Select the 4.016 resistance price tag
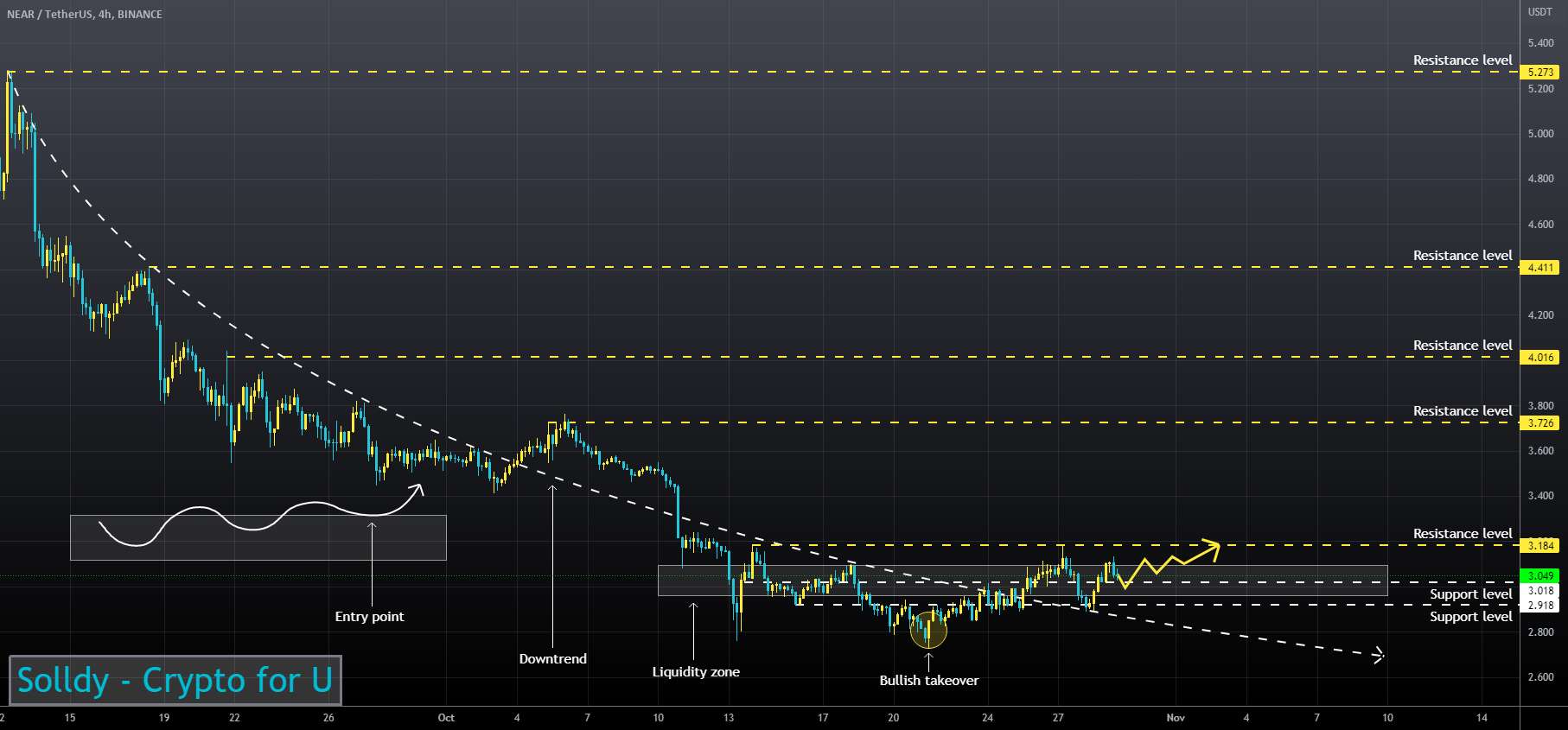The height and width of the screenshot is (730, 1568). pos(1540,358)
